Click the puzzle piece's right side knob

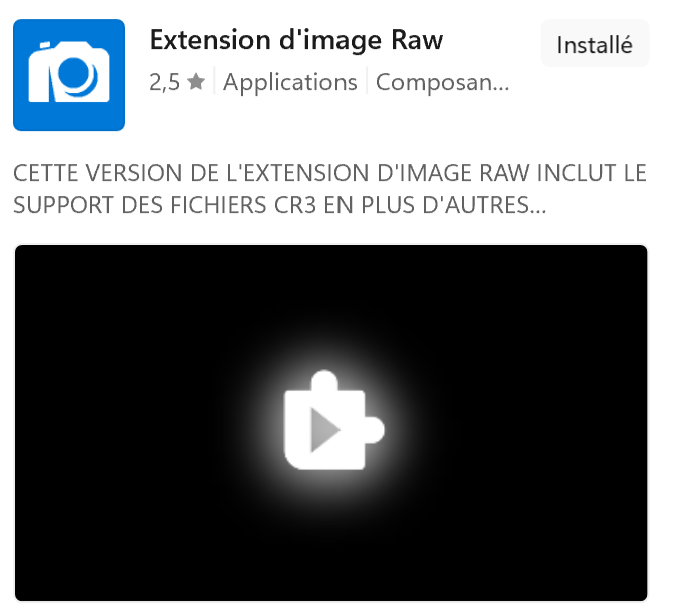tap(375, 430)
